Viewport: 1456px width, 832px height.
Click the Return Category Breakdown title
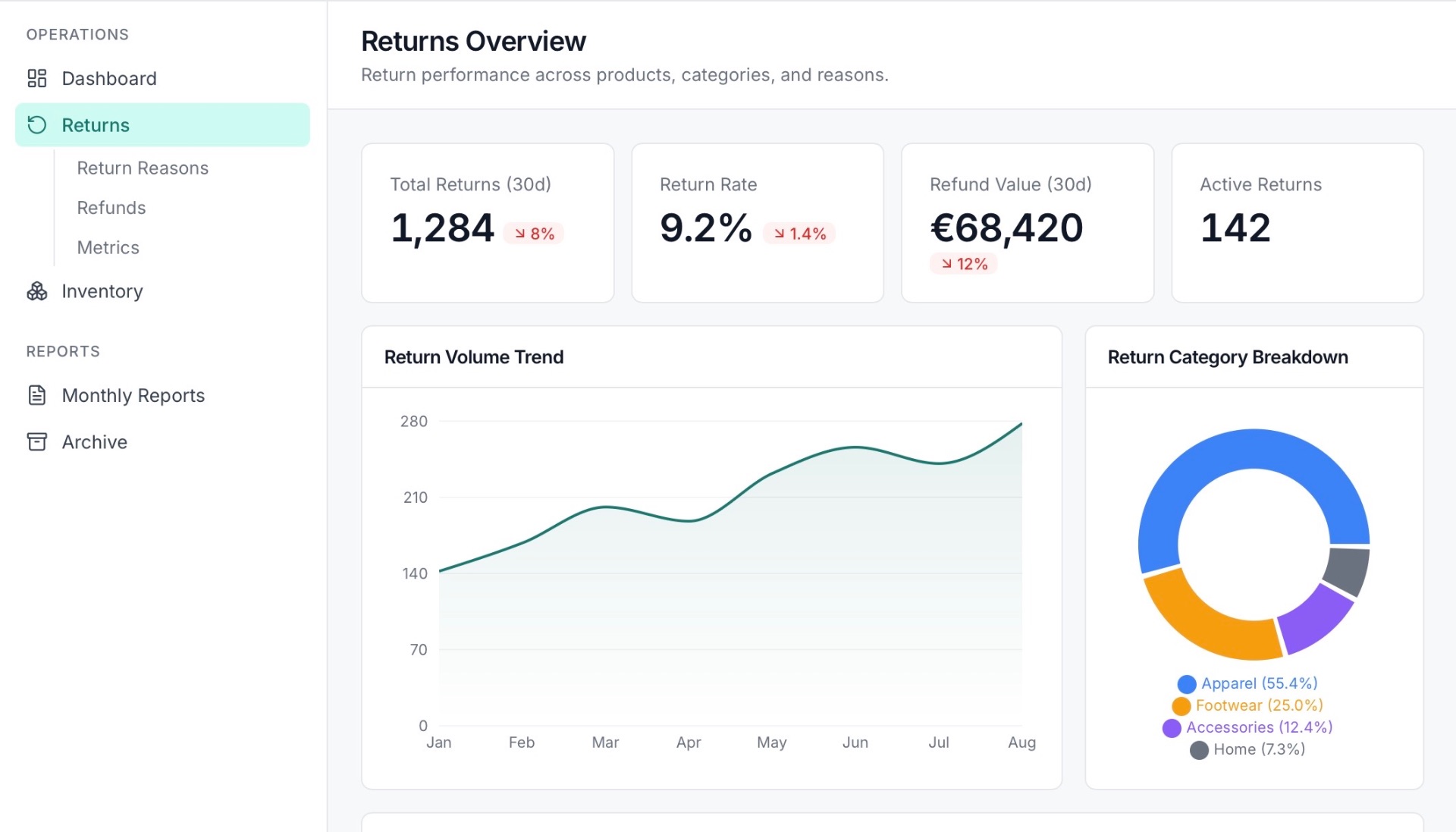click(1228, 357)
